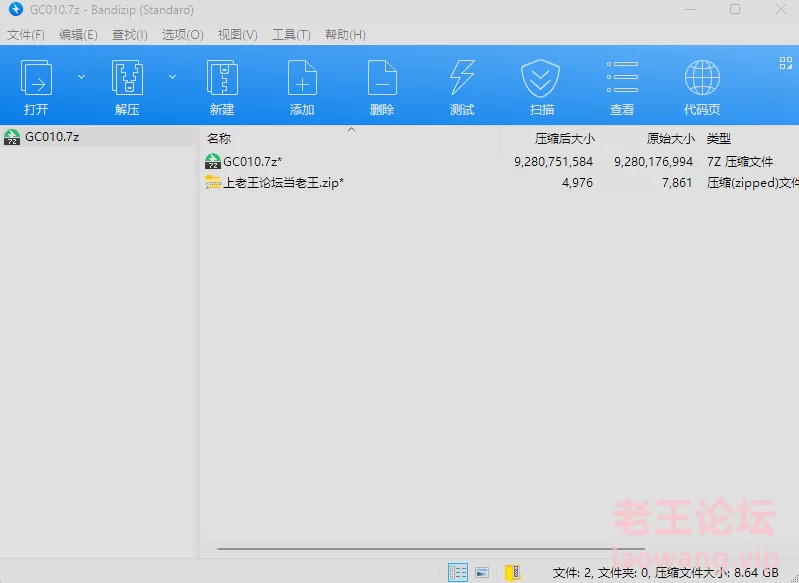Screen dimensions: 799x583
Task: Open the 查找(I) menu
Action: pyautogui.click(x=129, y=35)
